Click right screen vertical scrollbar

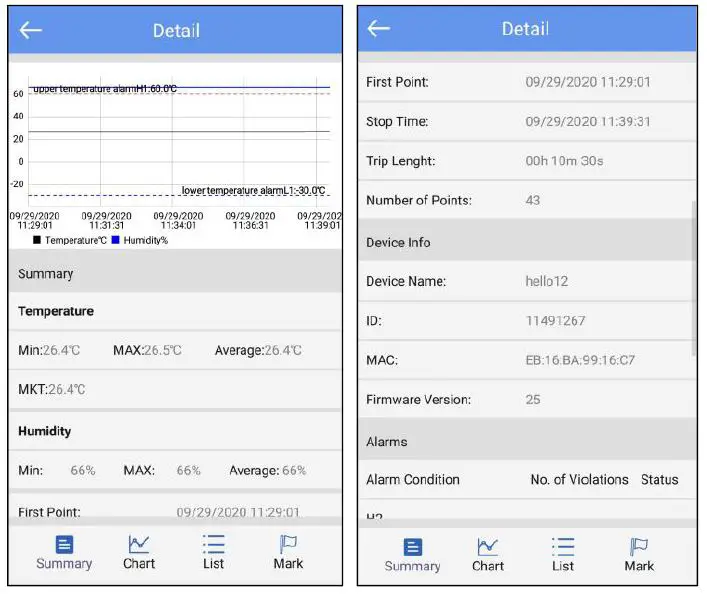tap(694, 277)
